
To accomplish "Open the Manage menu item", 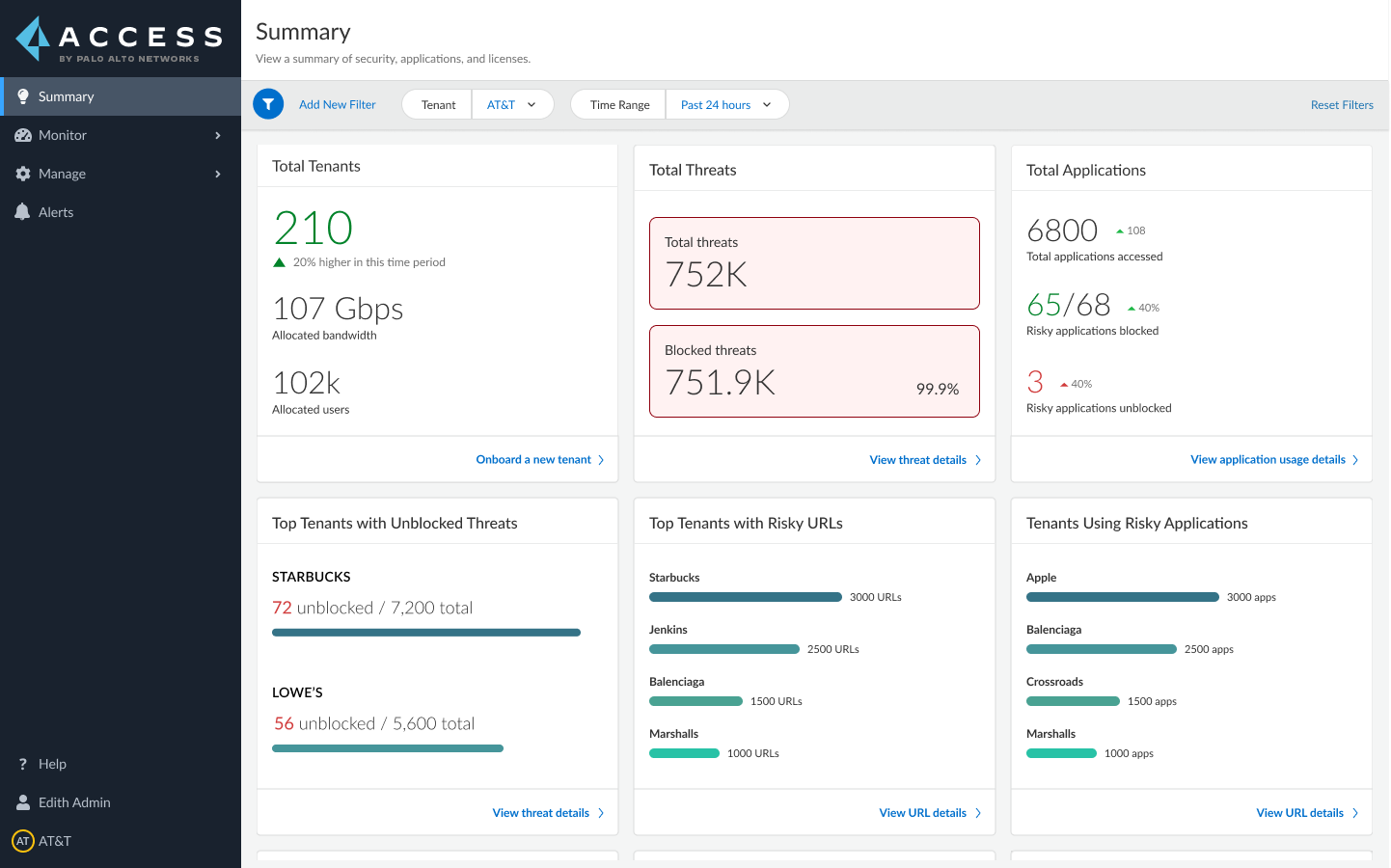I will [x=121, y=174].
